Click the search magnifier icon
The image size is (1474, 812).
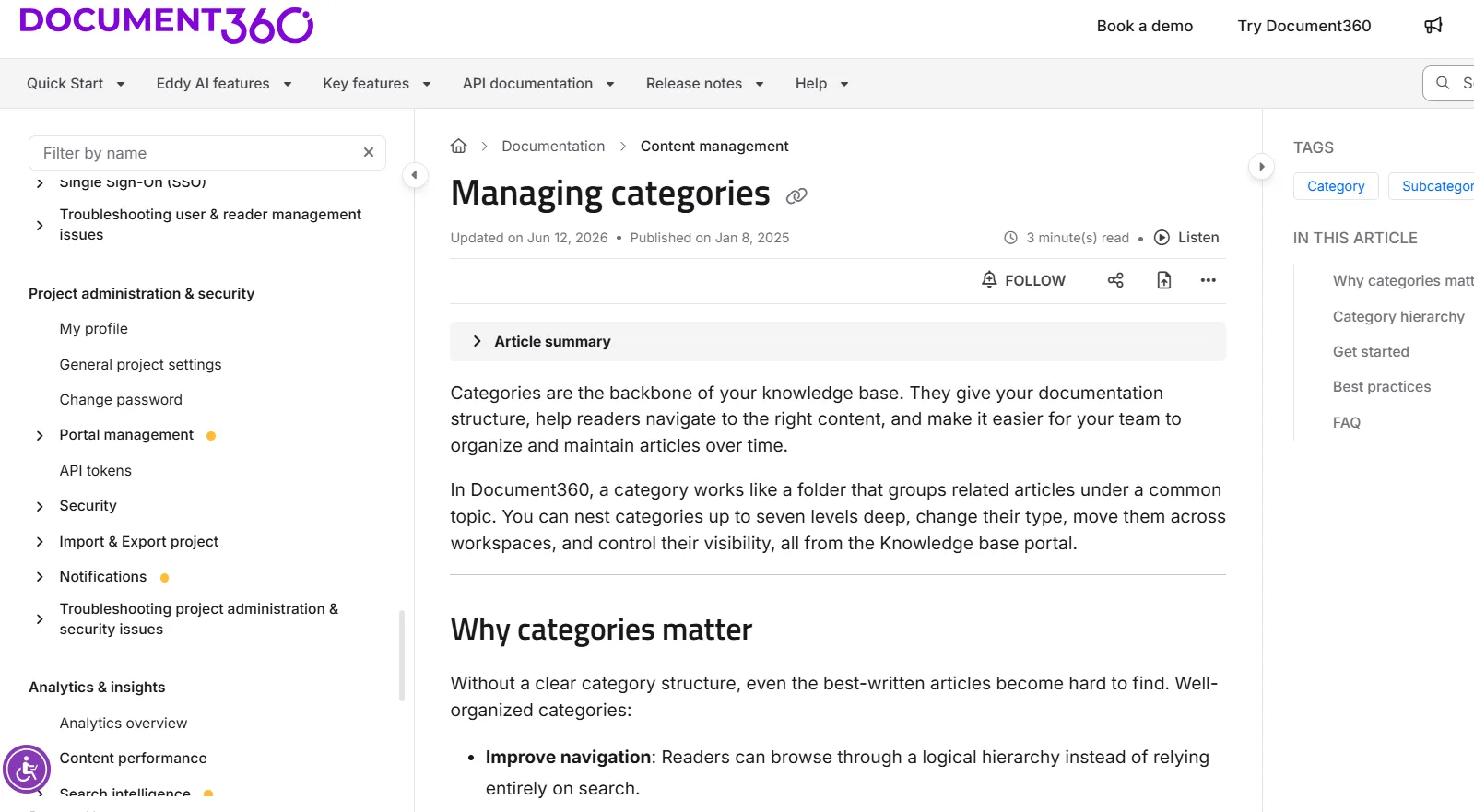click(x=1443, y=83)
